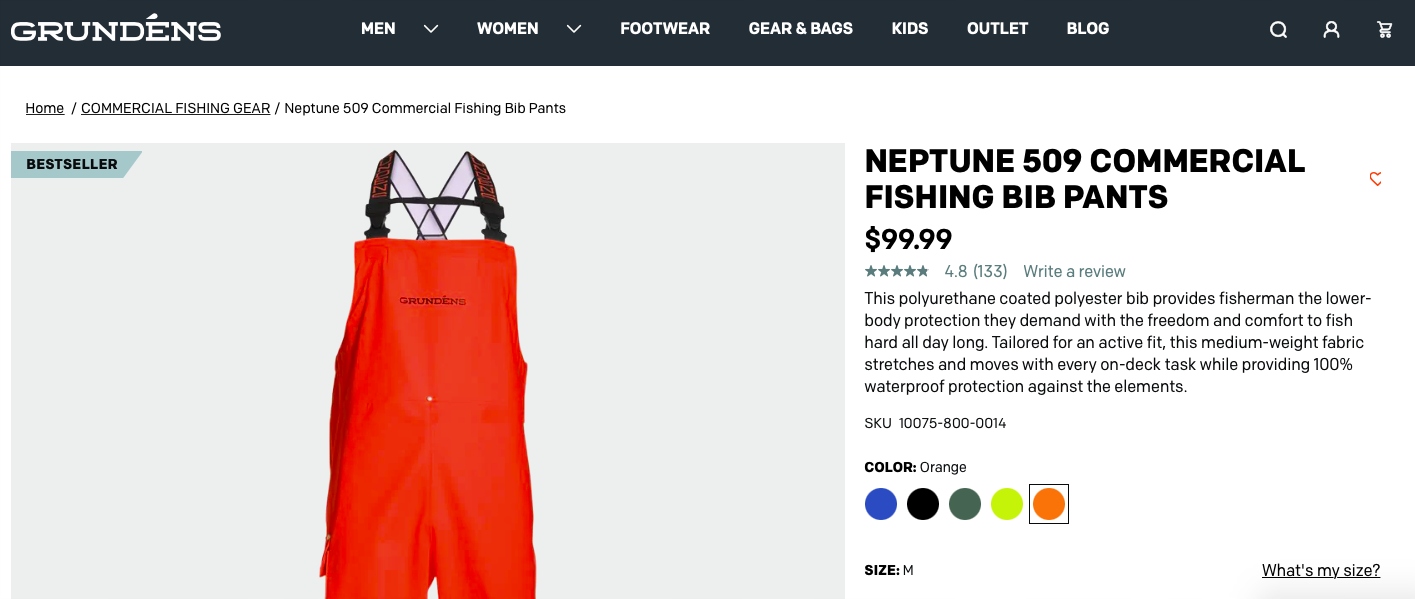Screen dimensions: 1415x599
Task: Visit the Blog page
Action: pyautogui.click(x=1088, y=29)
